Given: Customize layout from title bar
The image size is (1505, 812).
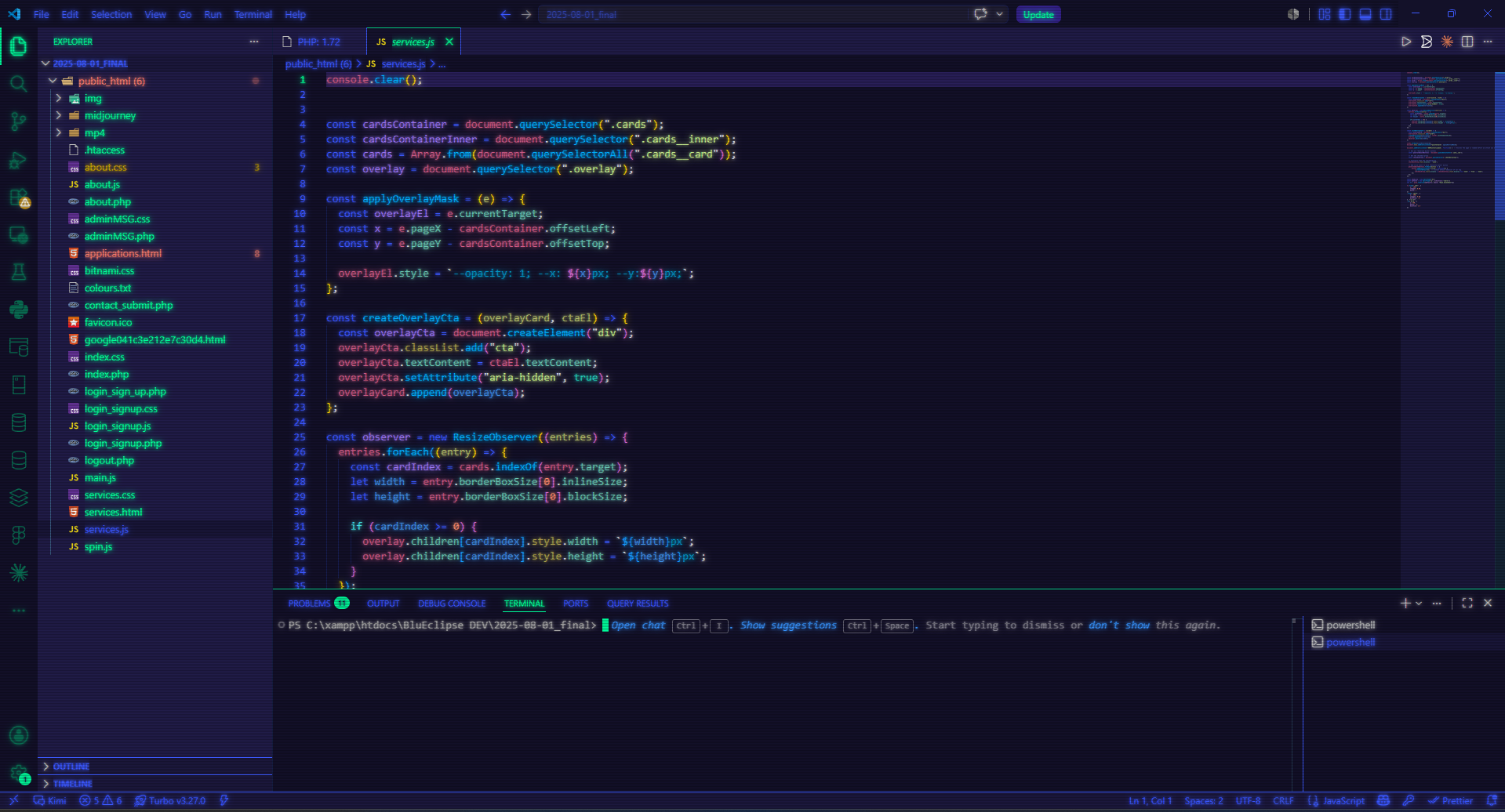Looking at the screenshot, I should pyautogui.click(x=1325, y=14).
